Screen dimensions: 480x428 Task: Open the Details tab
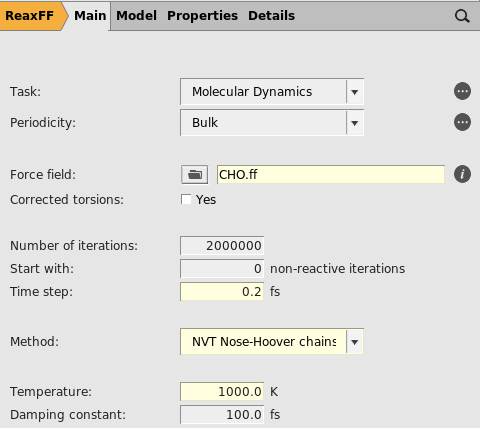(x=271, y=16)
